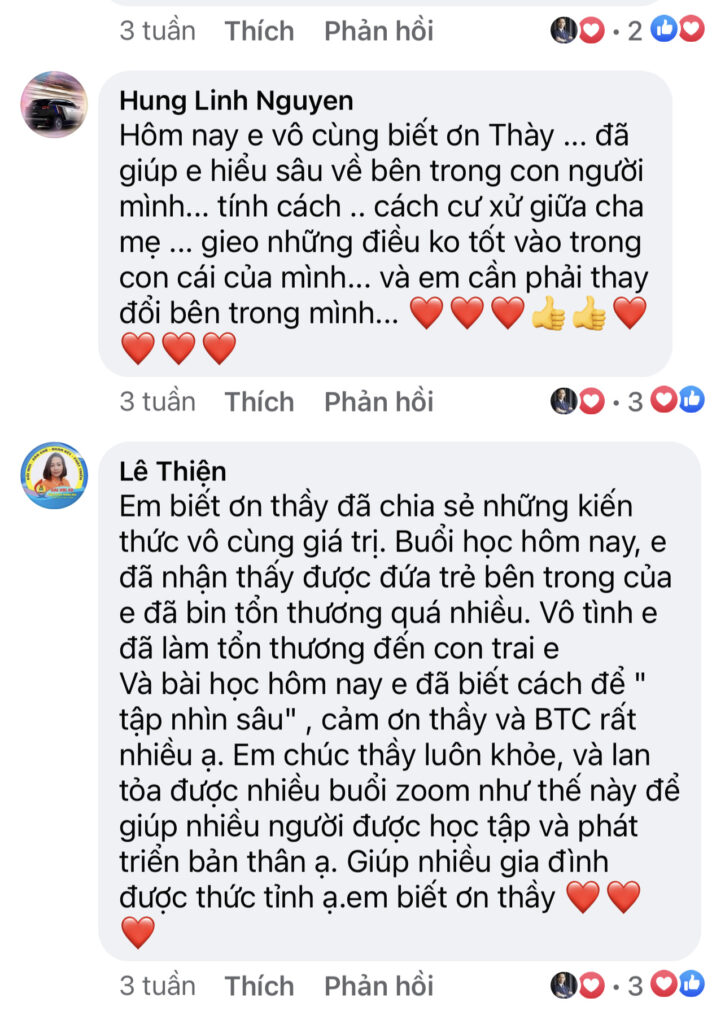The height and width of the screenshot is (1024, 725).
Task: Open Hung Linh Nguyen's profile picture
Action: [54, 104]
